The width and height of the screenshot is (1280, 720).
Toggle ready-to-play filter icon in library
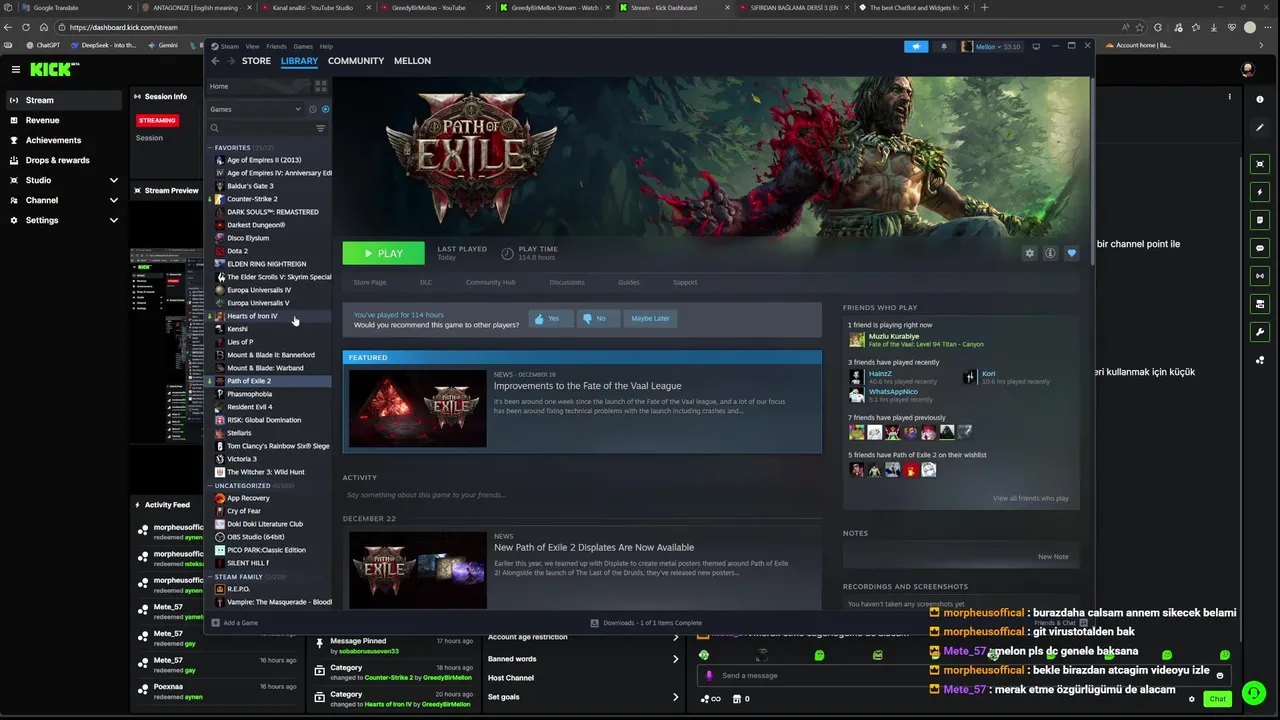pos(325,109)
